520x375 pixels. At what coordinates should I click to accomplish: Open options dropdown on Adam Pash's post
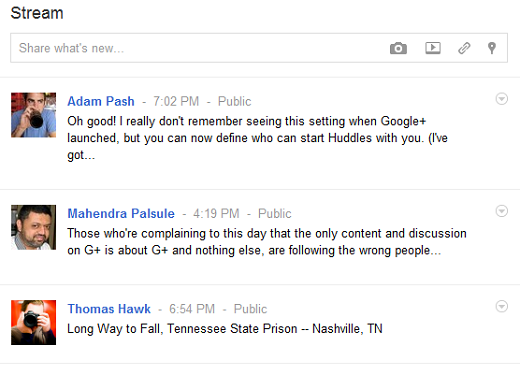click(502, 99)
